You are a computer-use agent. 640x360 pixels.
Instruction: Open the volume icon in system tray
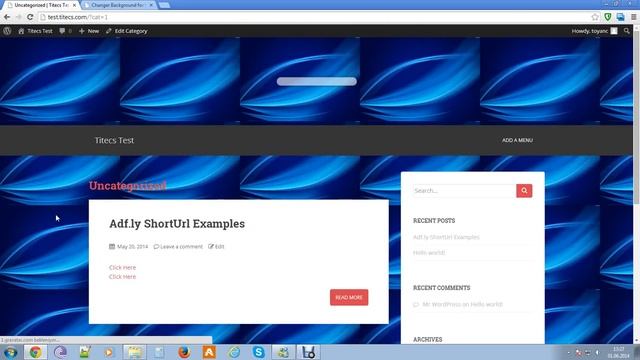point(597,352)
